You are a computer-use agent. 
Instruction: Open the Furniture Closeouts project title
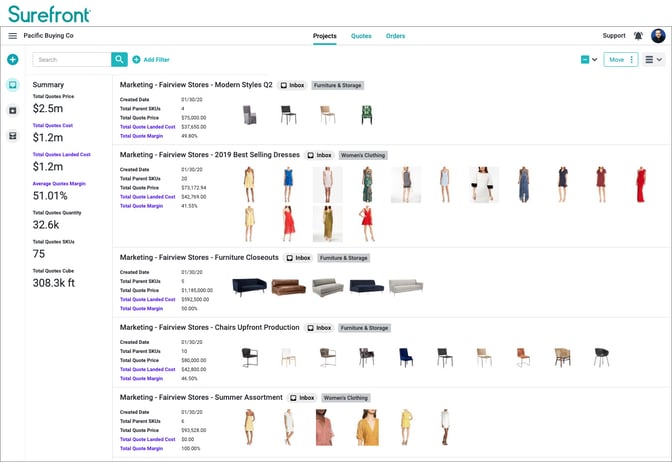199,257
